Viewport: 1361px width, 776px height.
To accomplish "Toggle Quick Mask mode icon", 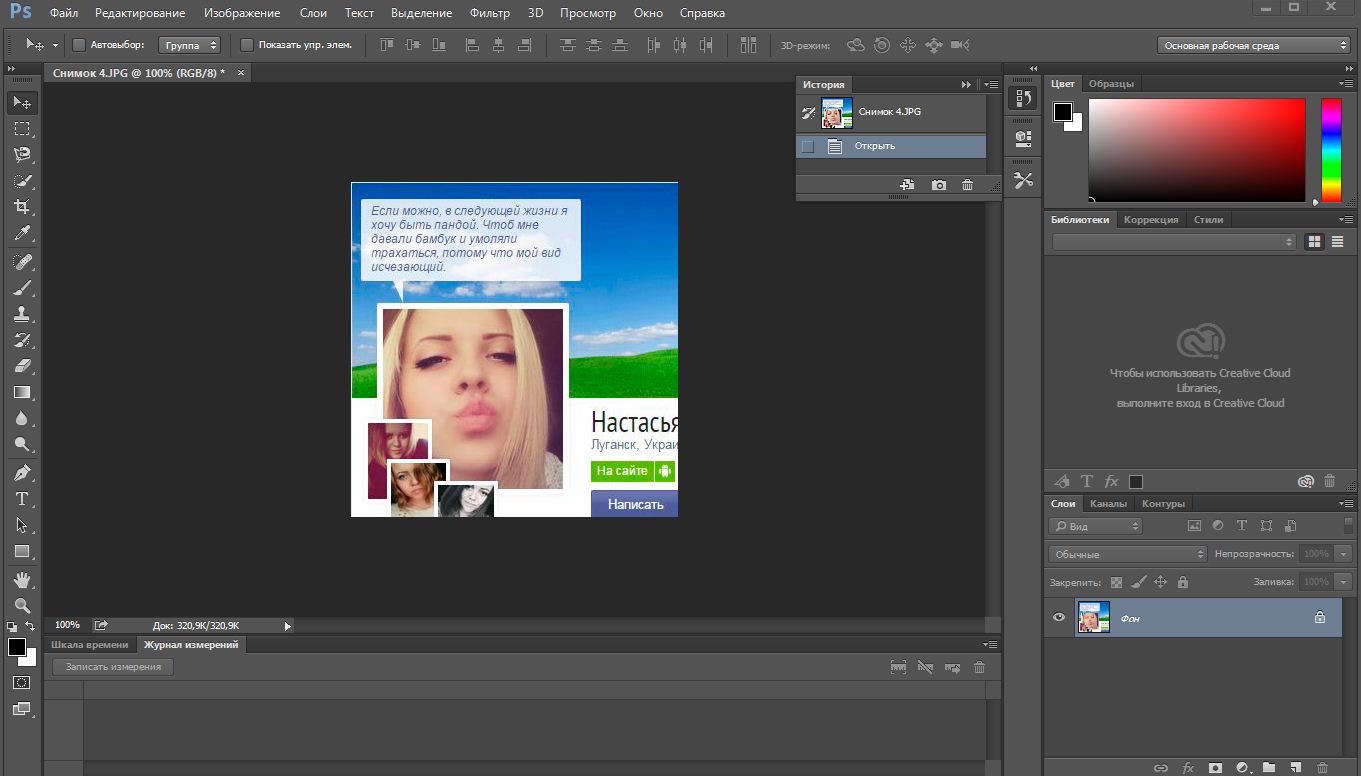I will click(x=22, y=683).
